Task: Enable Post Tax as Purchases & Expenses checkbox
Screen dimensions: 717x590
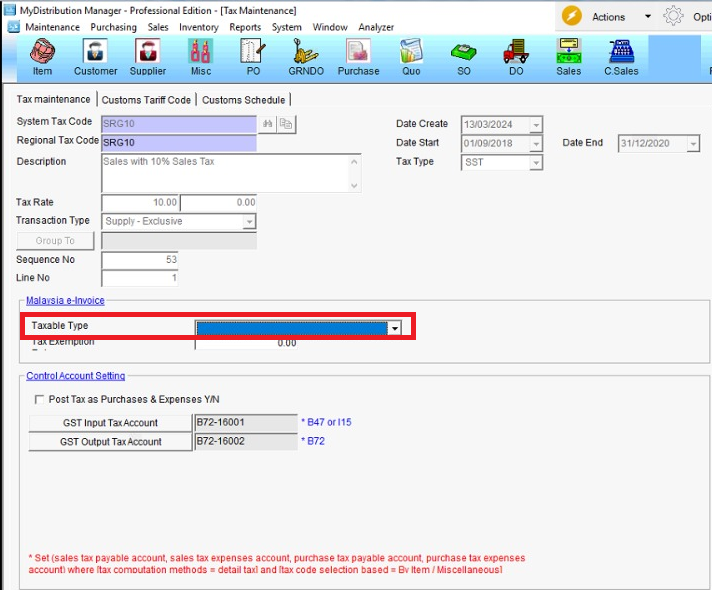Action: pos(38,399)
